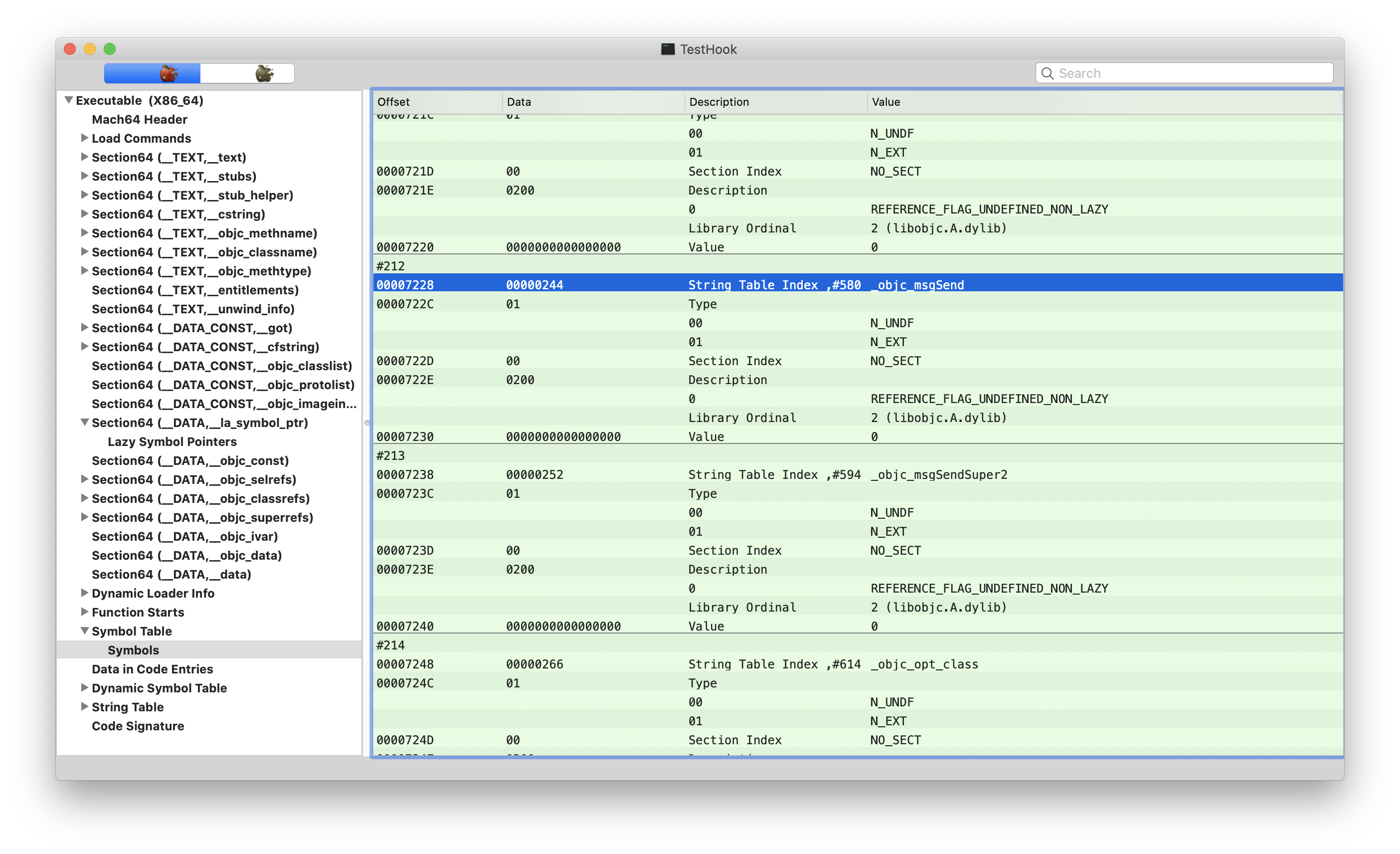This screenshot has height=854, width=1400.
Task: Collapse the Symbol Table node
Action: pos(84,631)
